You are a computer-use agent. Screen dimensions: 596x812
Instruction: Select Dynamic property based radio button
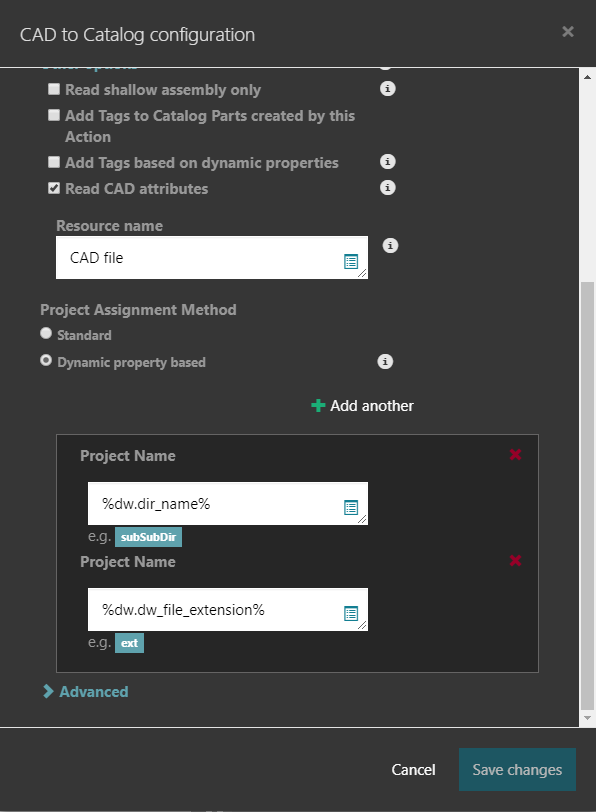(46, 360)
